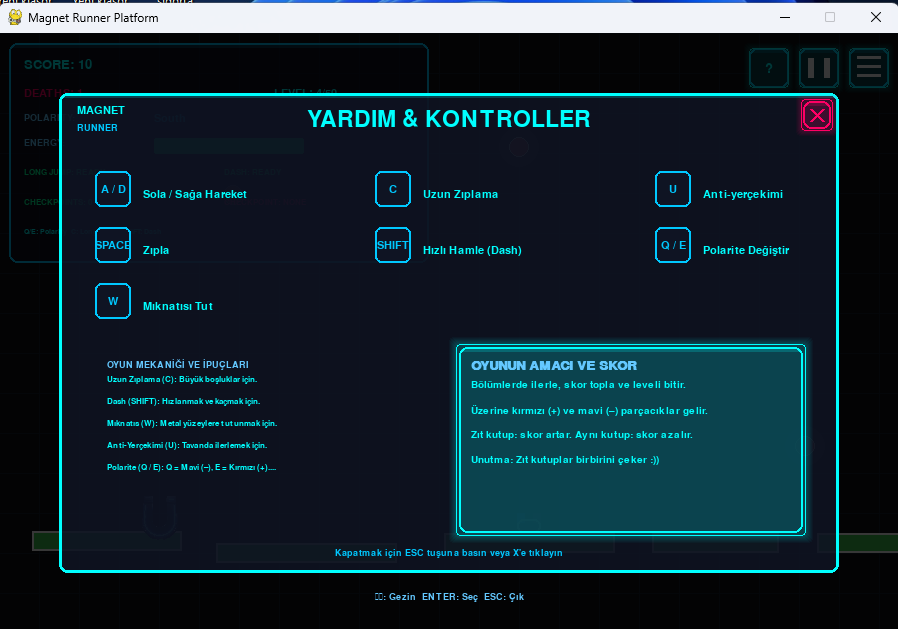Viewport: 898px width, 629px height.
Task: Click the MAGNET RUNNER logo text
Action: tap(100, 118)
